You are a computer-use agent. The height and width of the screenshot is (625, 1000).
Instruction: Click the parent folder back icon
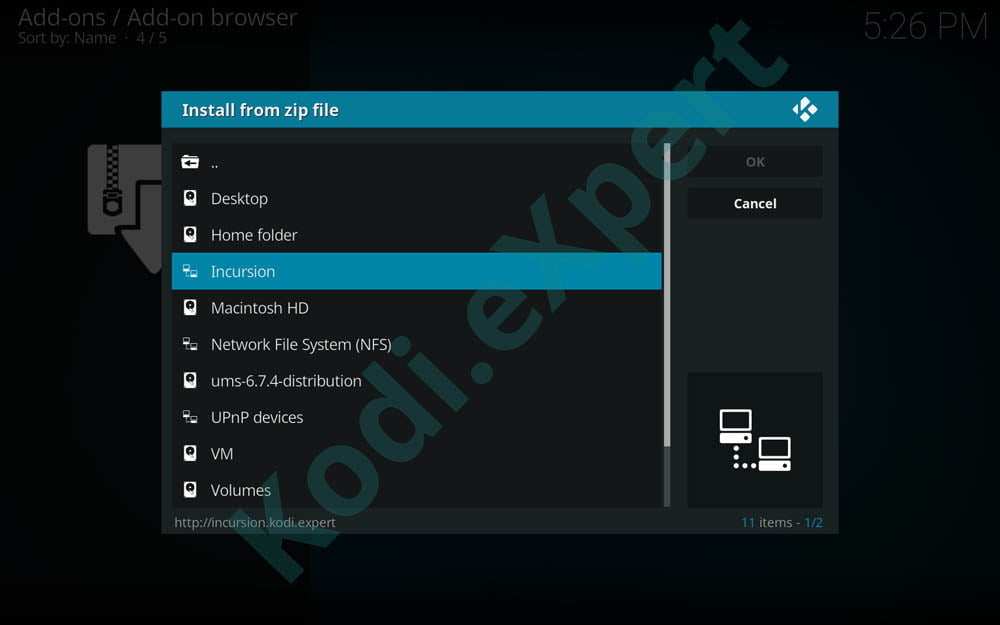click(190, 162)
